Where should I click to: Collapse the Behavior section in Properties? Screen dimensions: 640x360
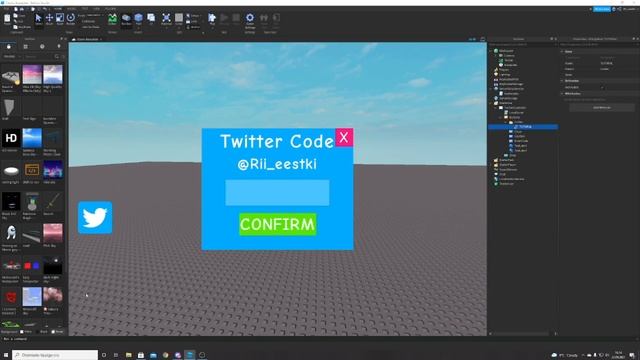(x=562, y=81)
